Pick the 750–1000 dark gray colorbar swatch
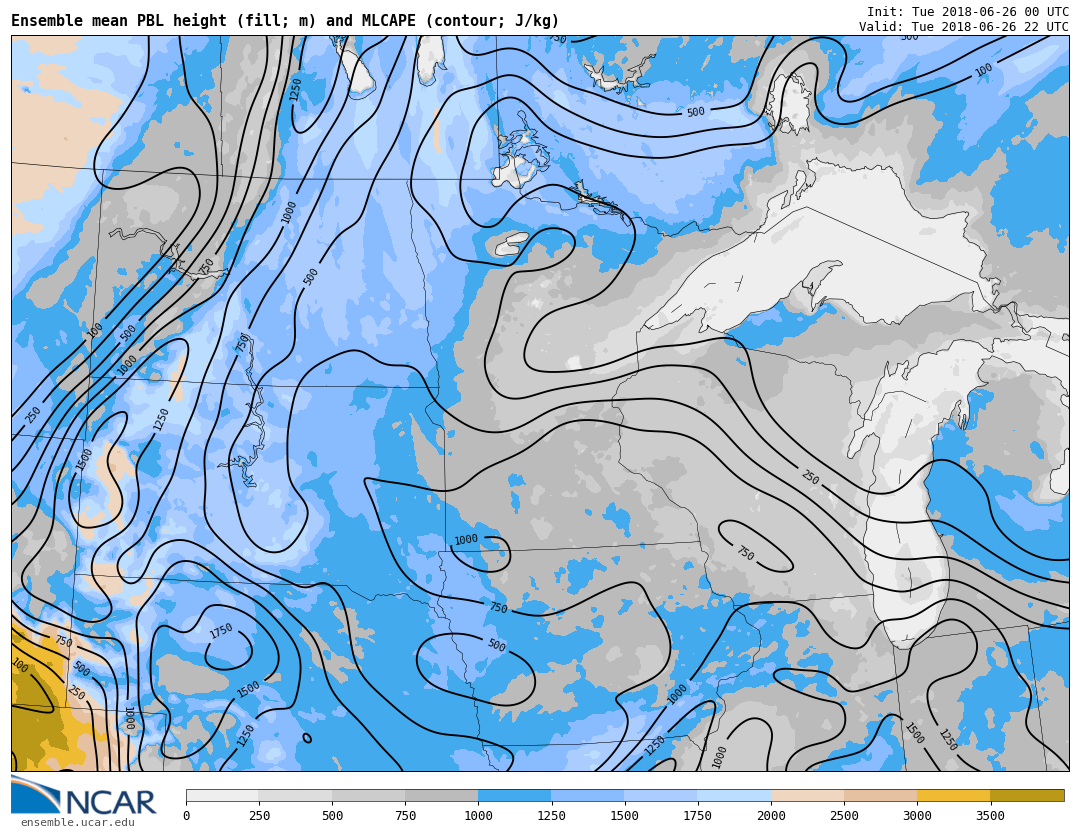This screenshot has height=834, width=1080. (442, 796)
